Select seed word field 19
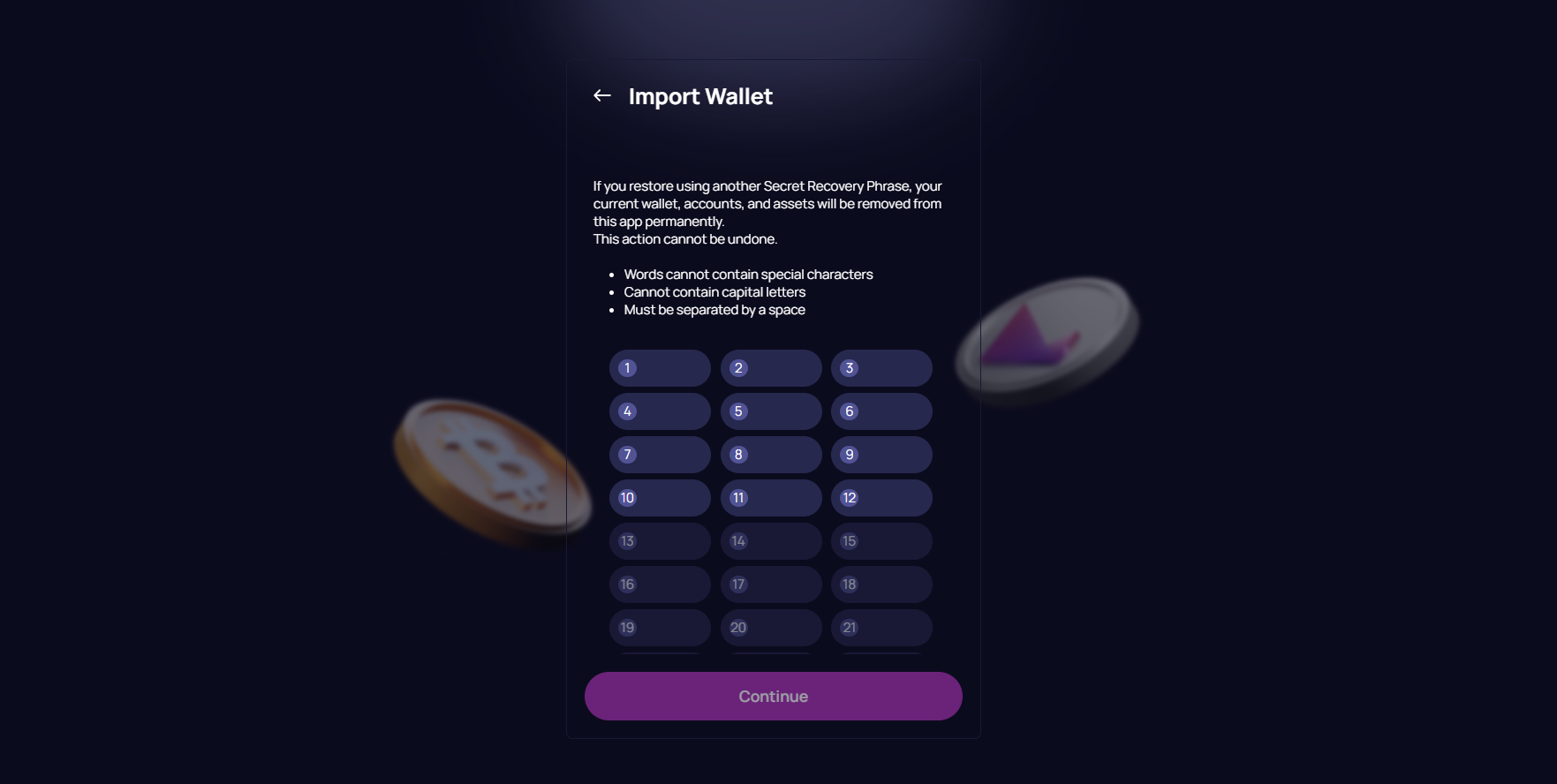1557x784 pixels. 660,627
